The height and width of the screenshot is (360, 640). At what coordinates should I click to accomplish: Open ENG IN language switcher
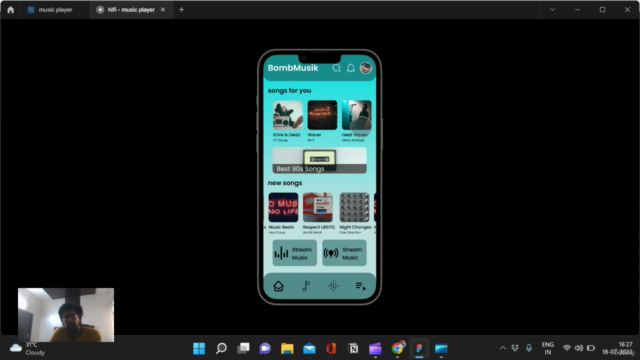[x=548, y=348]
